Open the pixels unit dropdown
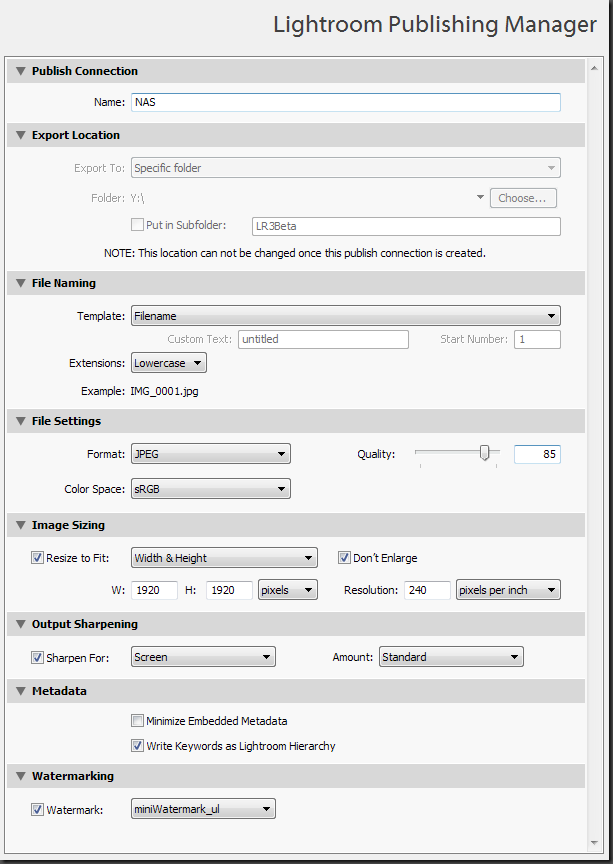 pos(288,590)
